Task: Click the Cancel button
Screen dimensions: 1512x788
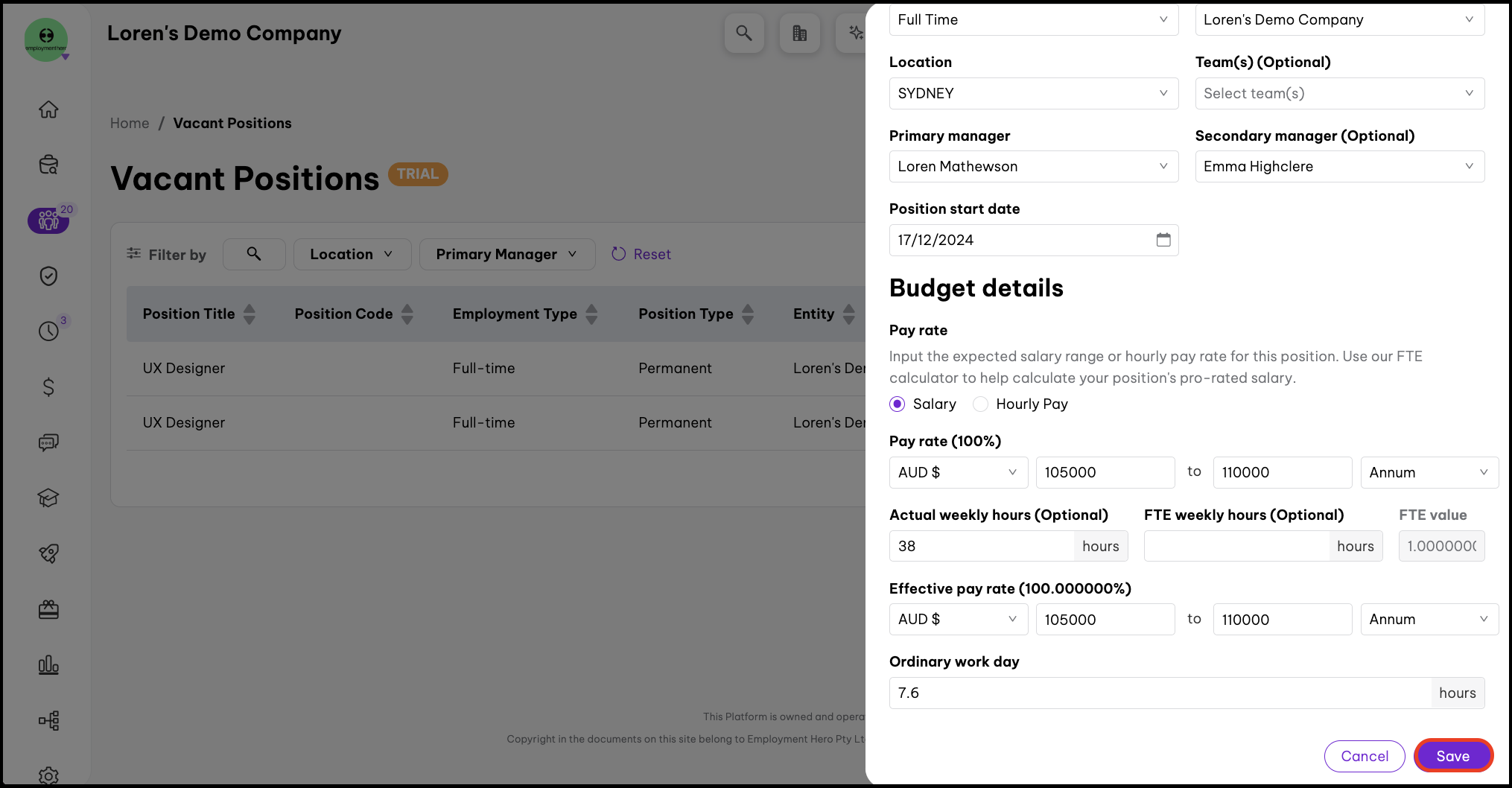Action: click(x=1364, y=756)
